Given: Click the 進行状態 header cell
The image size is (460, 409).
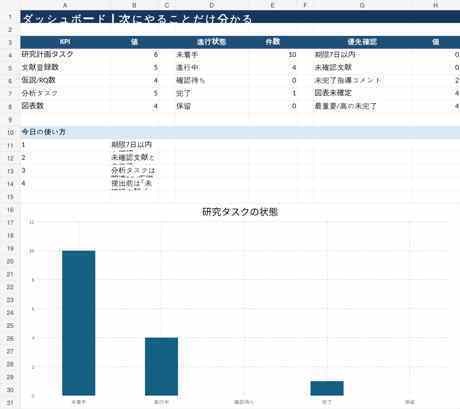Looking at the screenshot, I should point(212,42).
